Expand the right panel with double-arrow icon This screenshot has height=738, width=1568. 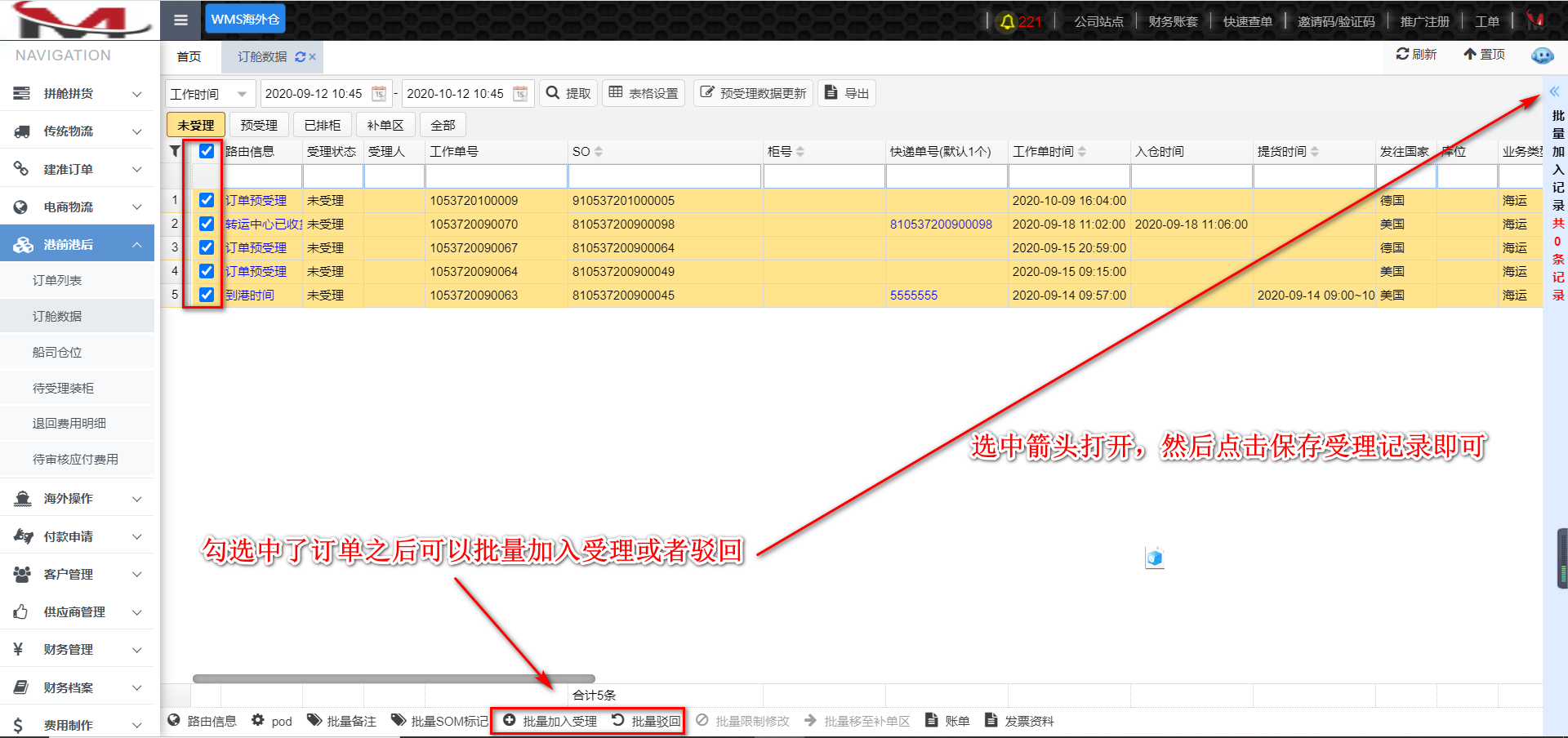[1554, 91]
